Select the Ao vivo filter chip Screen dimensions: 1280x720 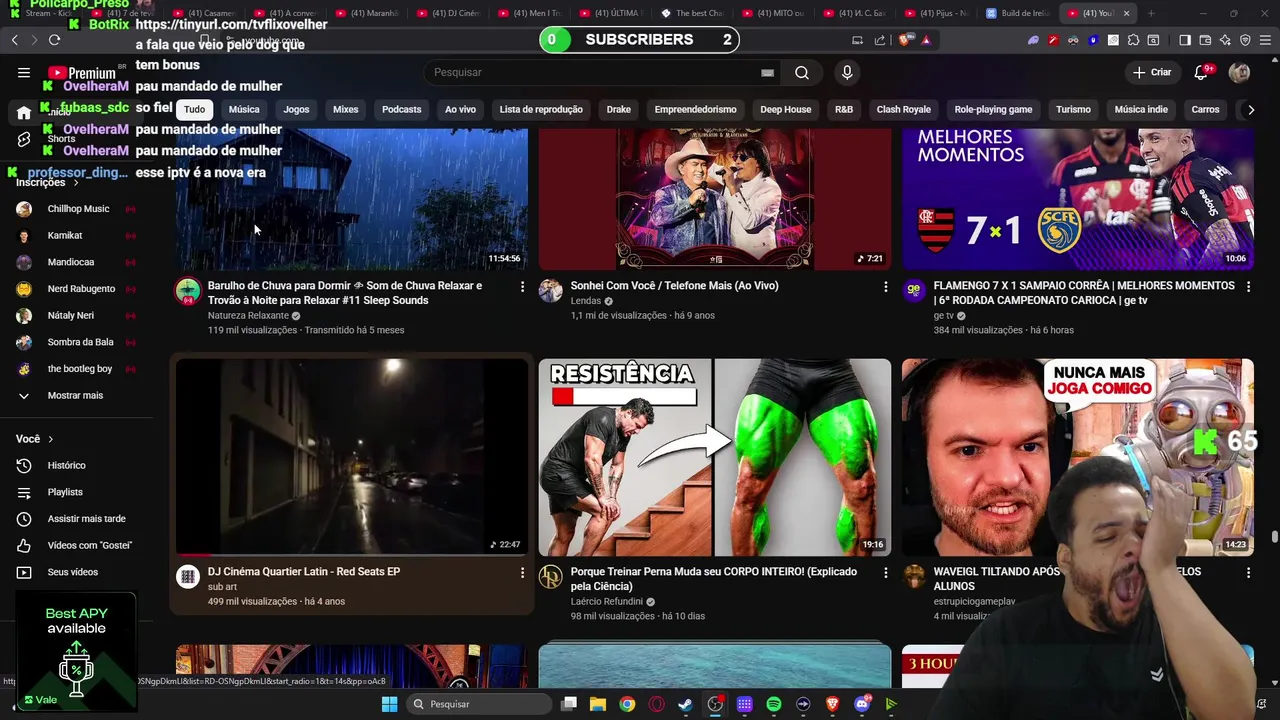click(460, 109)
